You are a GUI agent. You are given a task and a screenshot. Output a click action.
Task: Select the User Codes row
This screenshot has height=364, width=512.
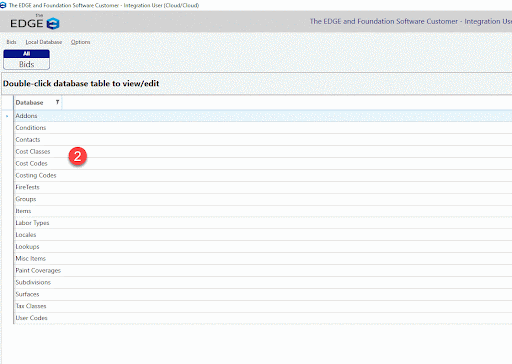[x=263, y=318]
